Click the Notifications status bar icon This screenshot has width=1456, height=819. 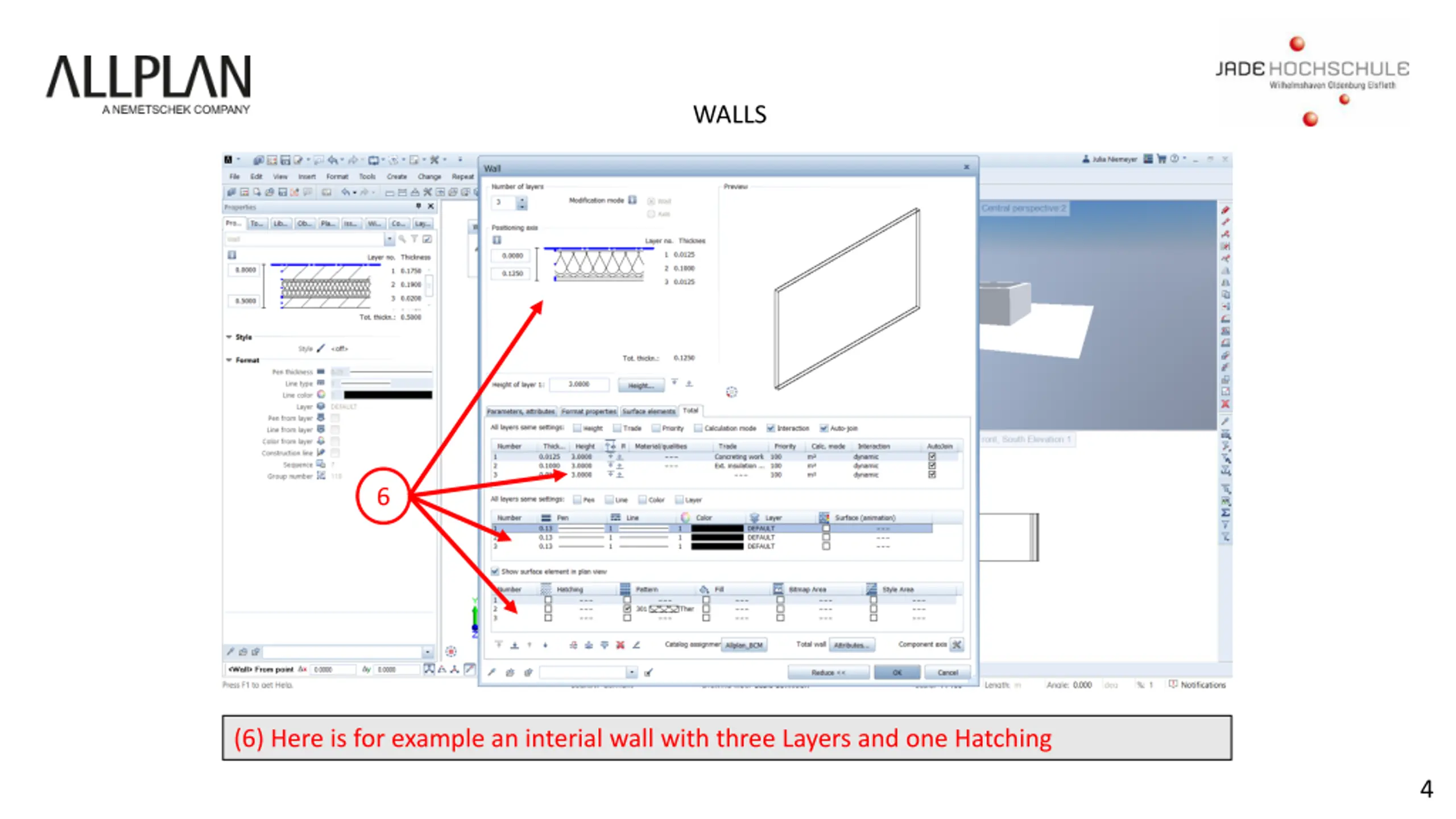coord(1173,684)
